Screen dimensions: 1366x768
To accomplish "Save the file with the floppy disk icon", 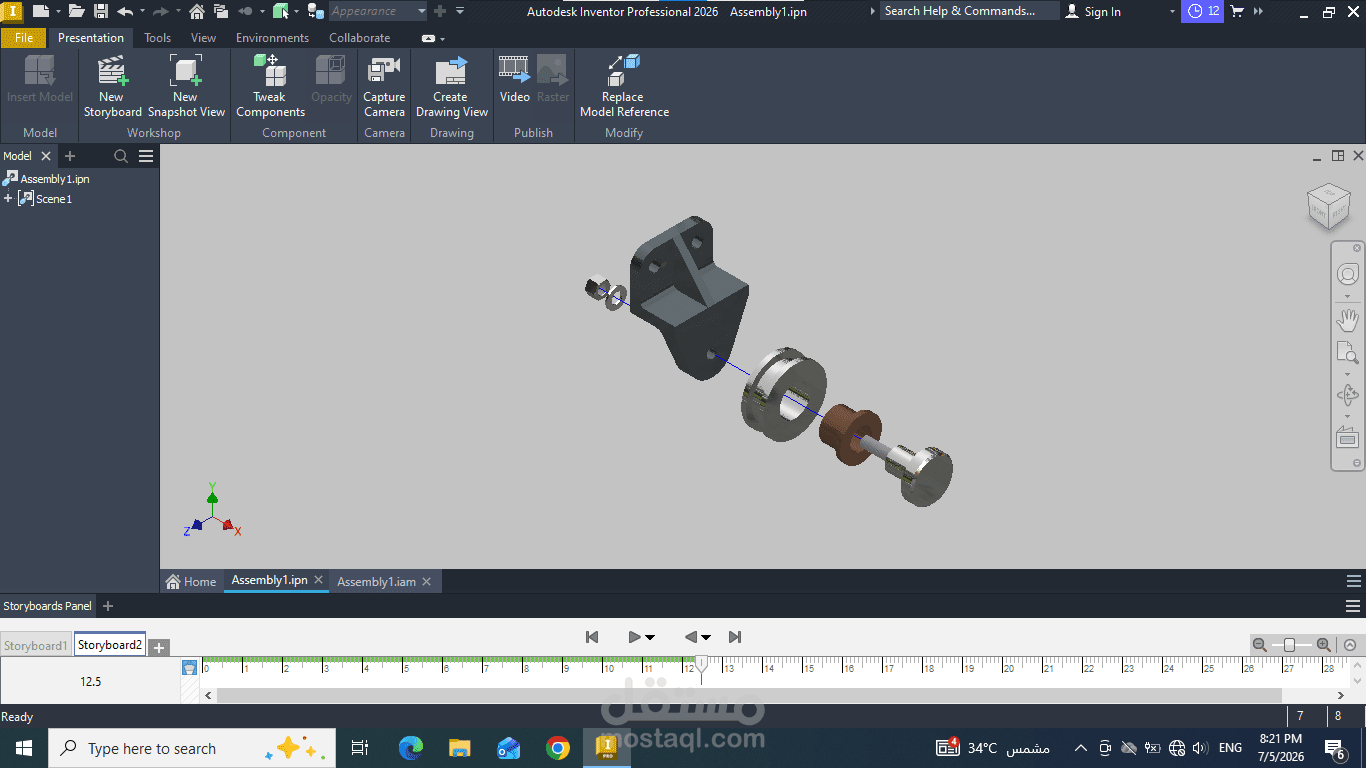I will click(101, 11).
